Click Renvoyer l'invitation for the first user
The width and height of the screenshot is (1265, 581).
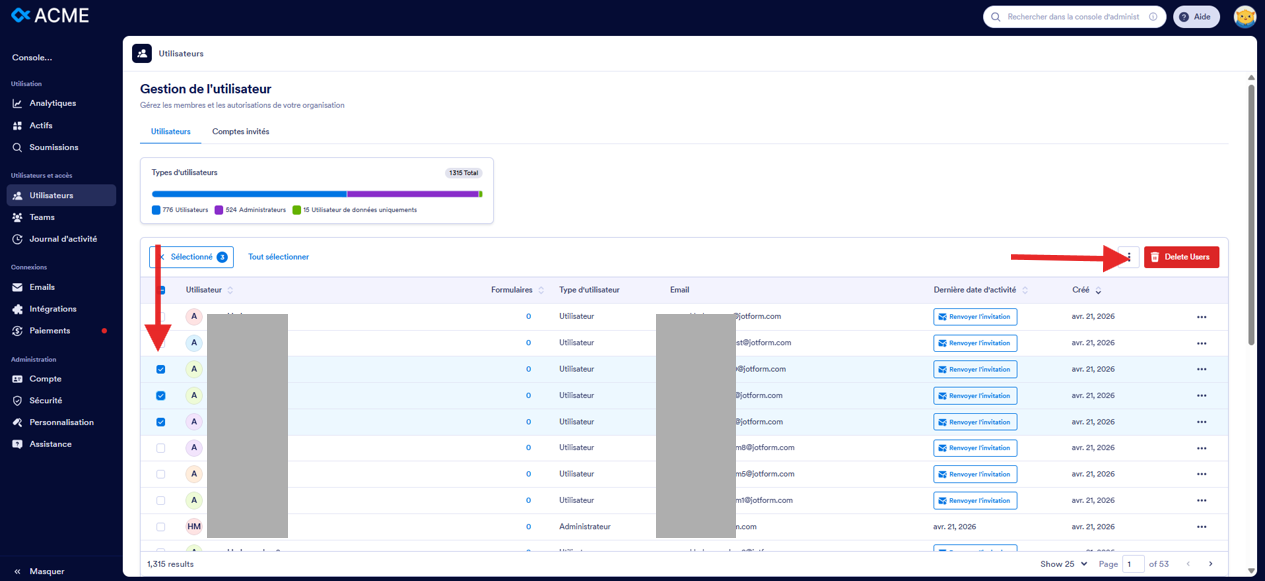[974, 316]
